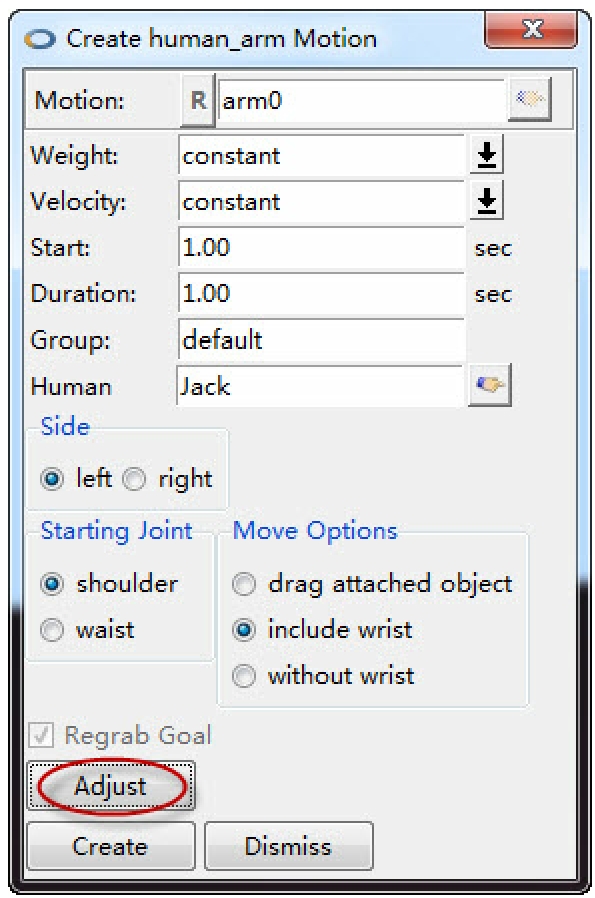This screenshot has width=595, height=898.
Task: Click the Start time input field
Action: tap(321, 247)
